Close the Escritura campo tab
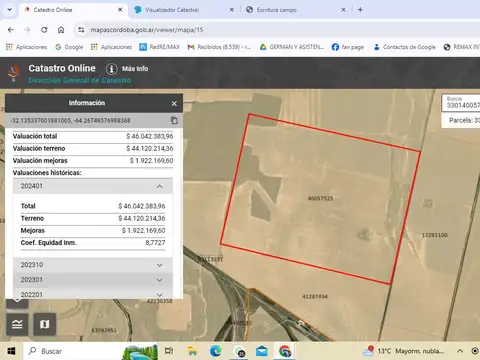Image resolution: width=480 pixels, height=360 pixels. click(343, 10)
